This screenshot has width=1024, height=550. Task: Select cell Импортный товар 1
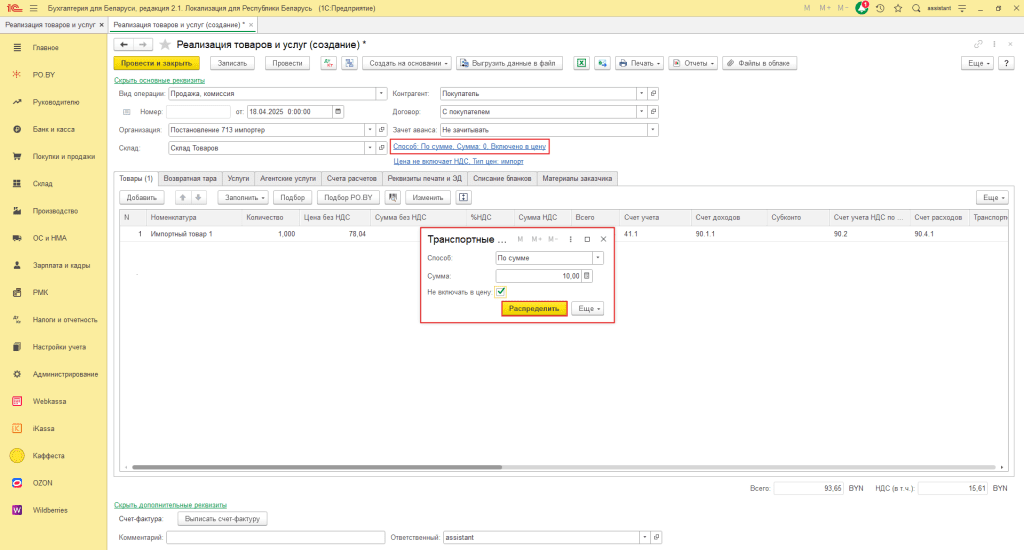(x=192, y=234)
